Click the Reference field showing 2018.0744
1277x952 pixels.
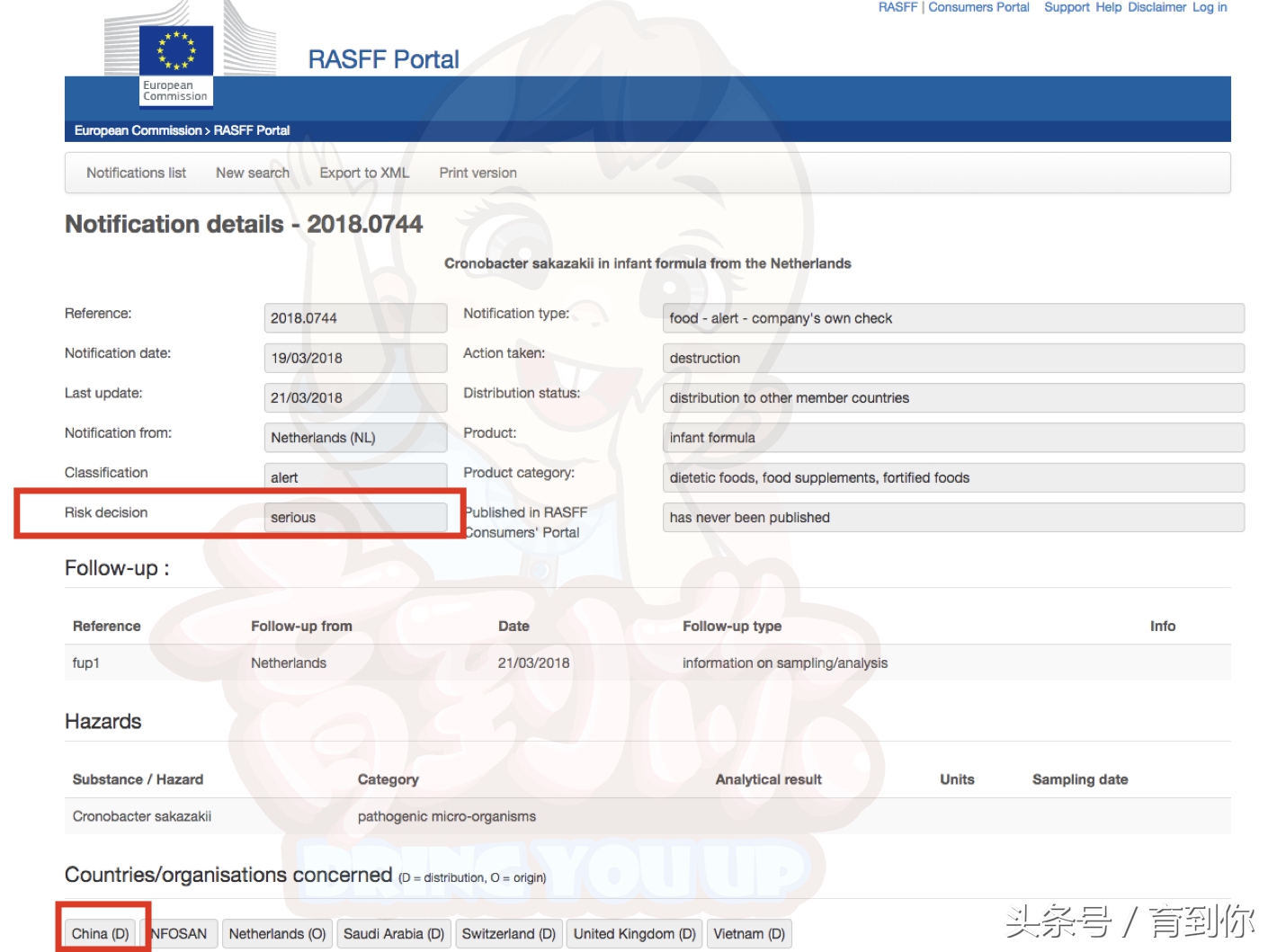(355, 318)
